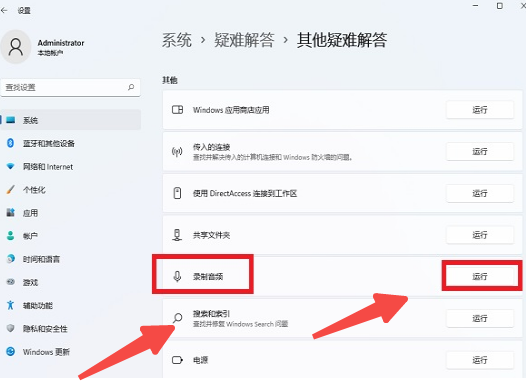
Task: Run the 搜索和索引 troubleshooter
Action: pyautogui.click(x=480, y=319)
